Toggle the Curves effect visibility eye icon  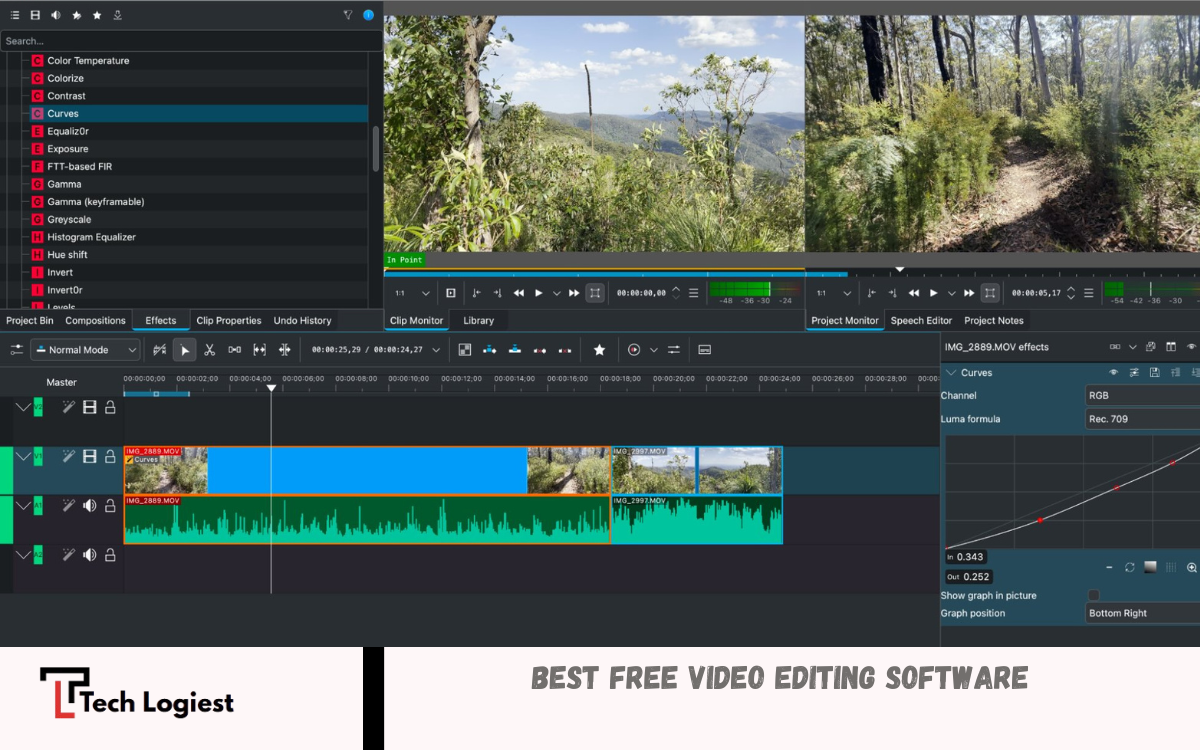(x=1113, y=373)
